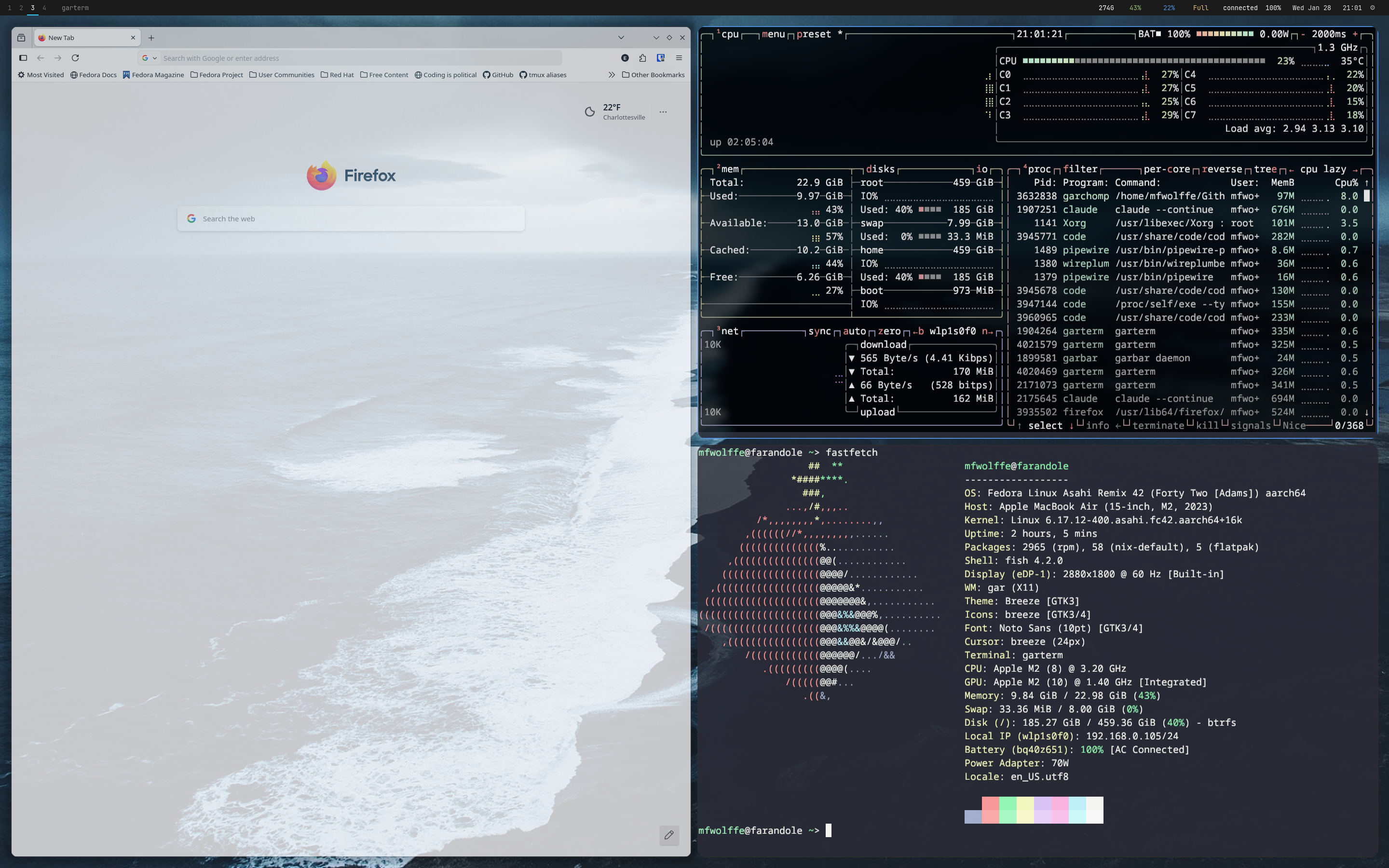Toggle tree view in btop proc
Viewport: 1389px width, 868px height.
pos(1265,169)
